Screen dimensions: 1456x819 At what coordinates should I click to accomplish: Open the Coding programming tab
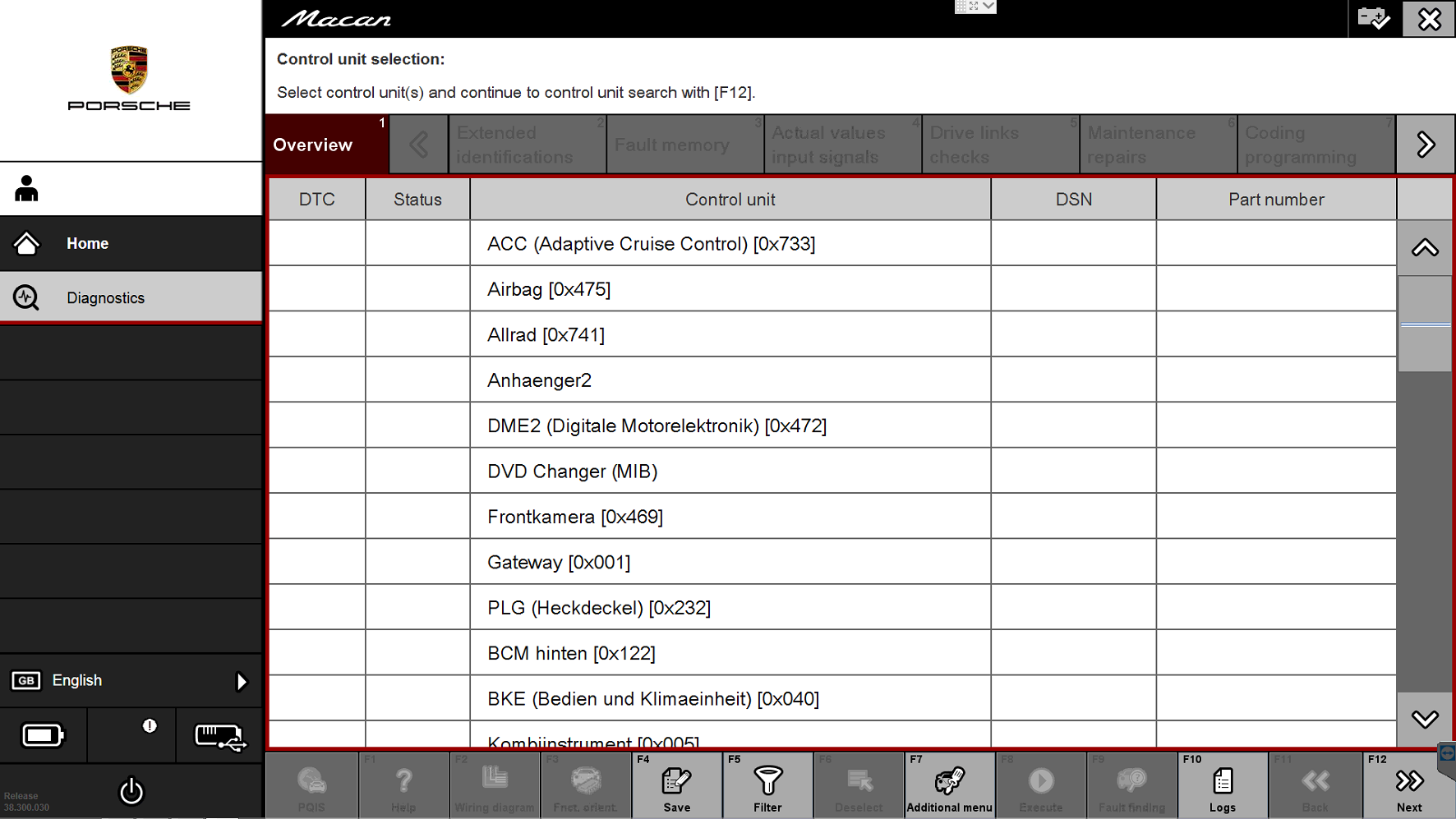click(x=1316, y=145)
